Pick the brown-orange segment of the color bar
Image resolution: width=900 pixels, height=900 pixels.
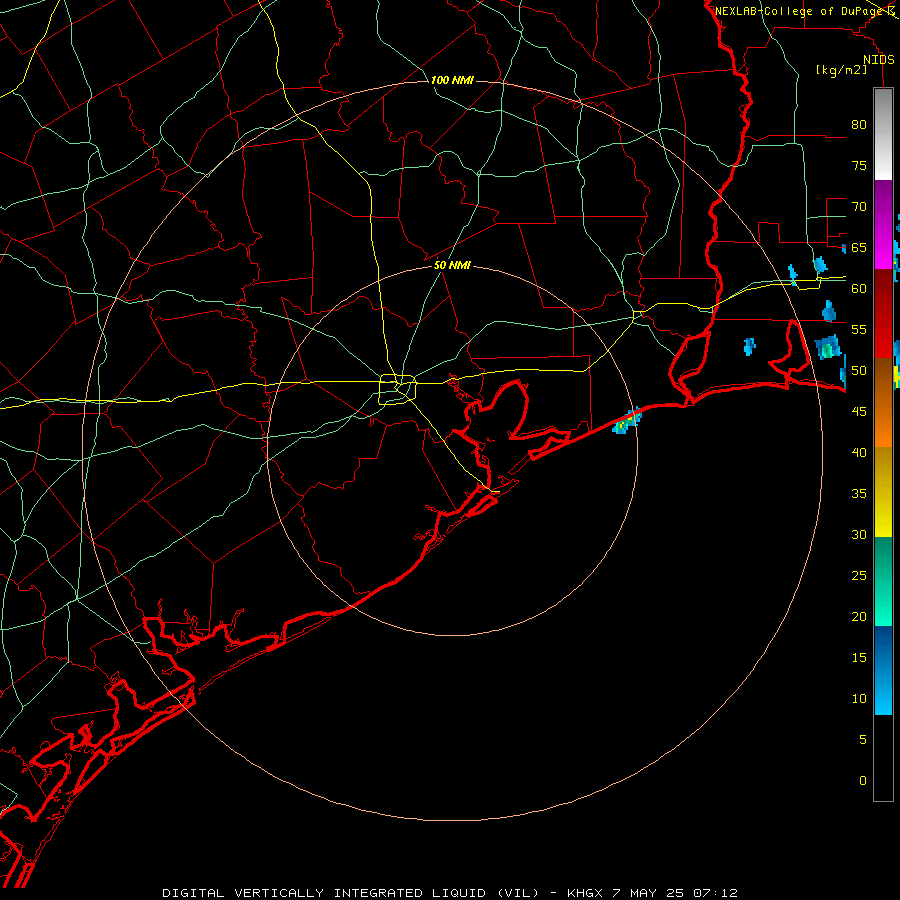883,402
